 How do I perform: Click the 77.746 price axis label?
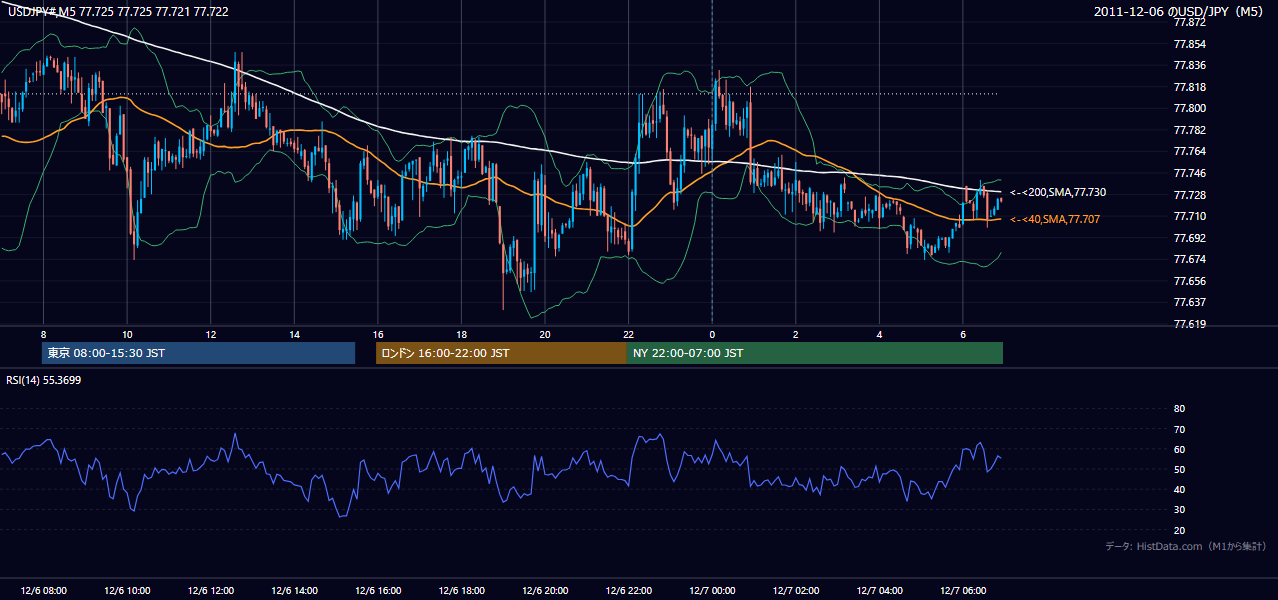[x=1192, y=173]
